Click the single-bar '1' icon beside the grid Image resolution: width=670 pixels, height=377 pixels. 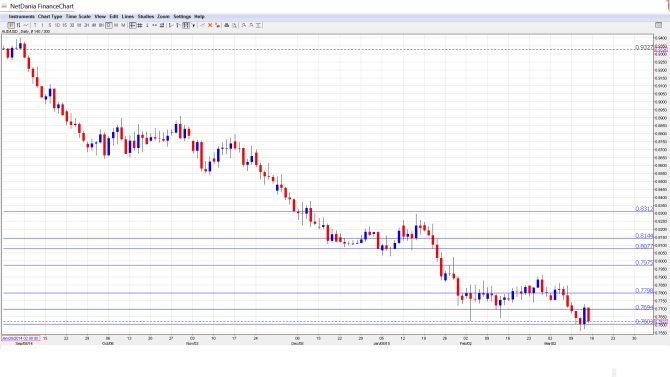coord(147,25)
